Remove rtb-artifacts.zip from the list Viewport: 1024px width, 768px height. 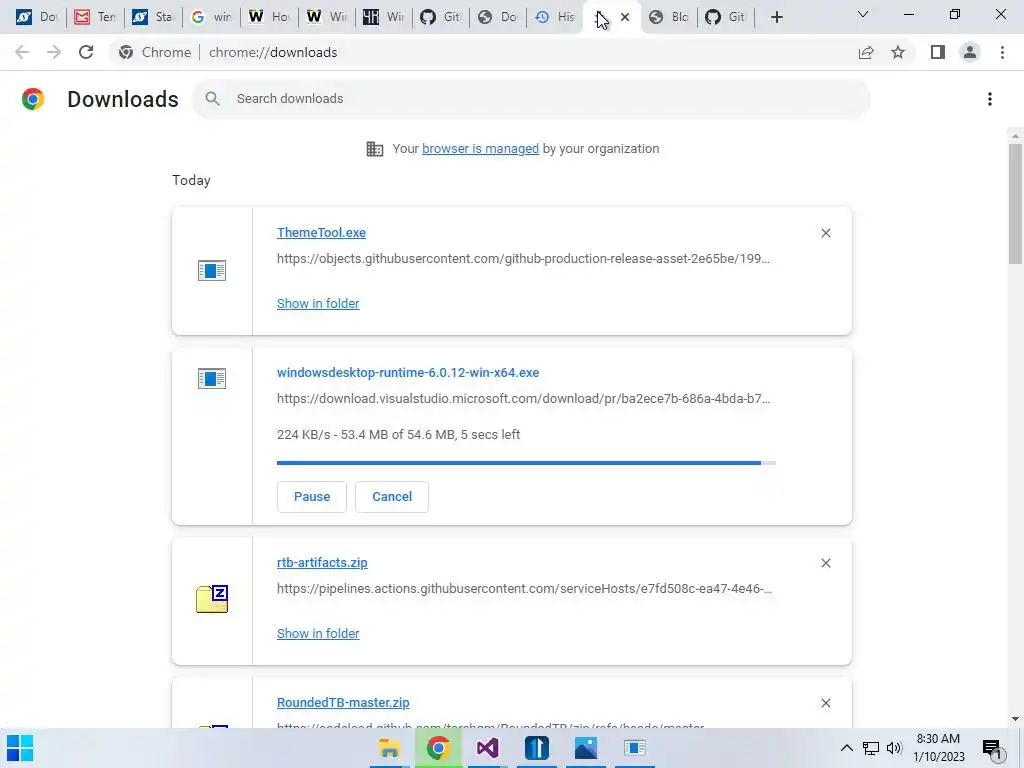(x=825, y=563)
